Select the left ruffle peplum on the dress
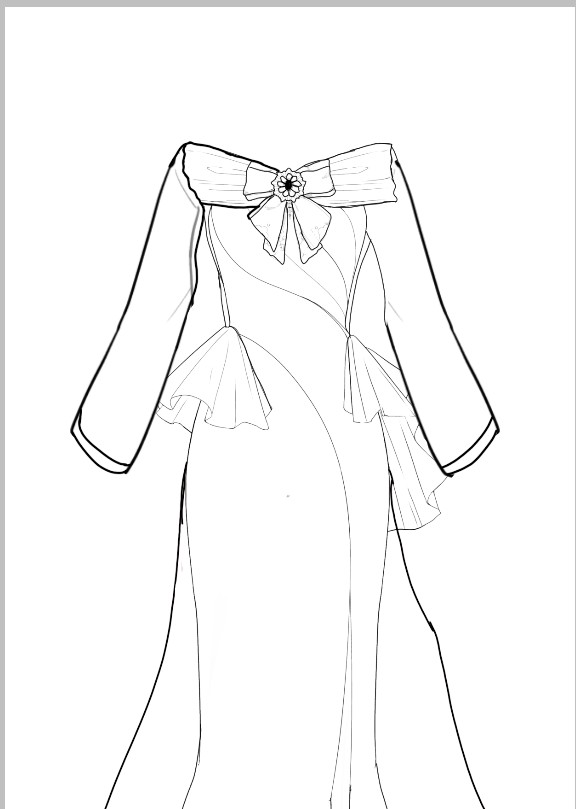This screenshot has width=576, height=809. pyautogui.click(x=214, y=379)
